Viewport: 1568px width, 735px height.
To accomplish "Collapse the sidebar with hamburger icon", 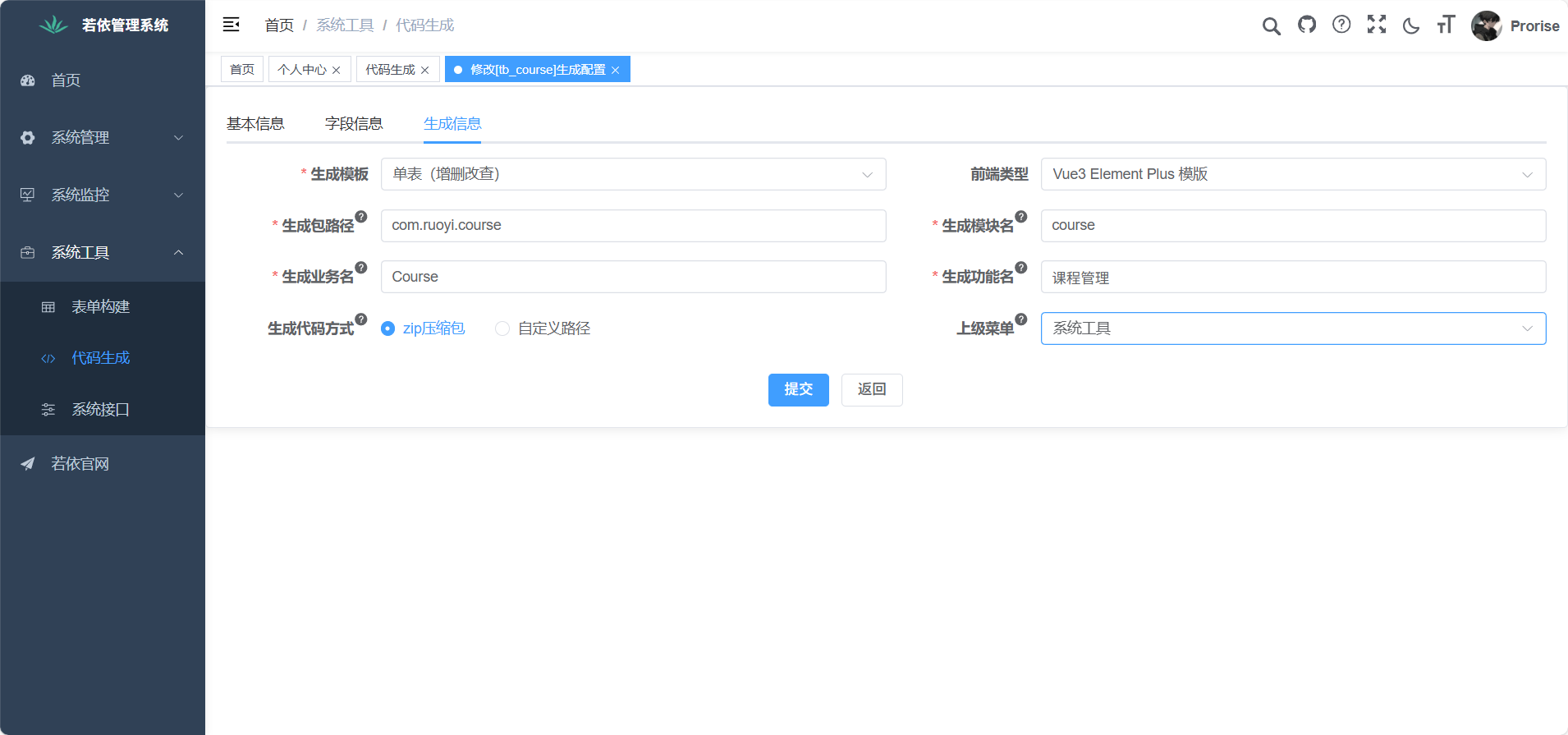I will (232, 25).
